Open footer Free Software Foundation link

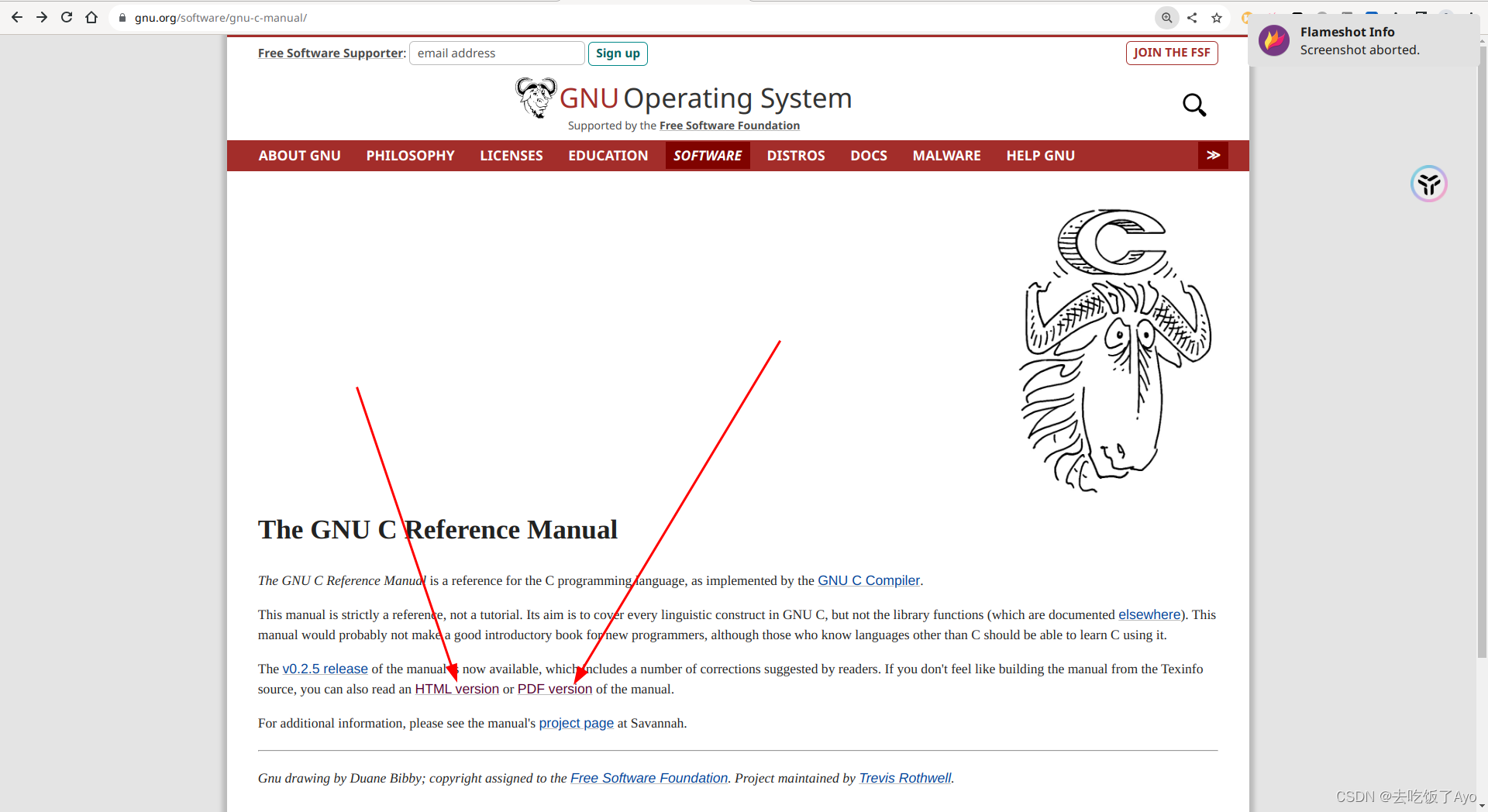(649, 778)
